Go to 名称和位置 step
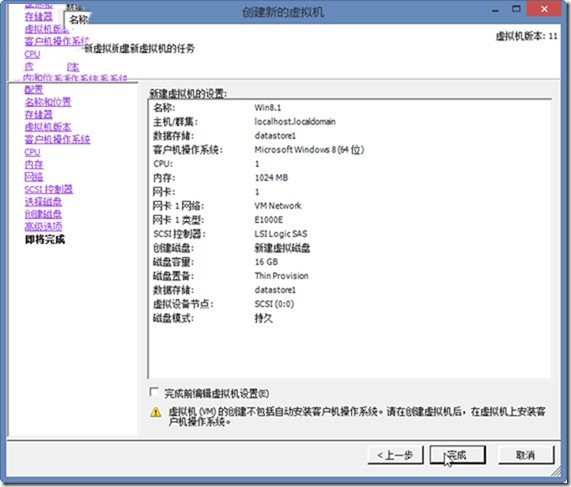The image size is (571, 487). tap(48, 102)
